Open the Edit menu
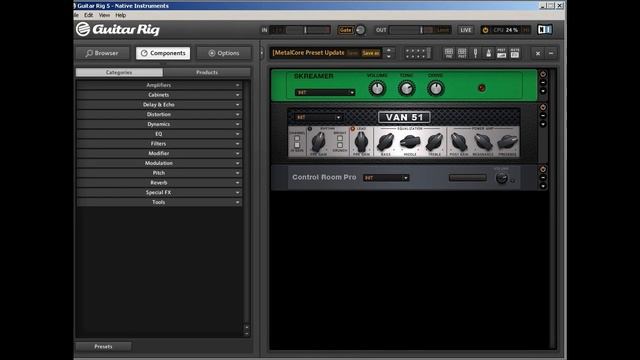The width and height of the screenshot is (640, 360). [89, 15]
